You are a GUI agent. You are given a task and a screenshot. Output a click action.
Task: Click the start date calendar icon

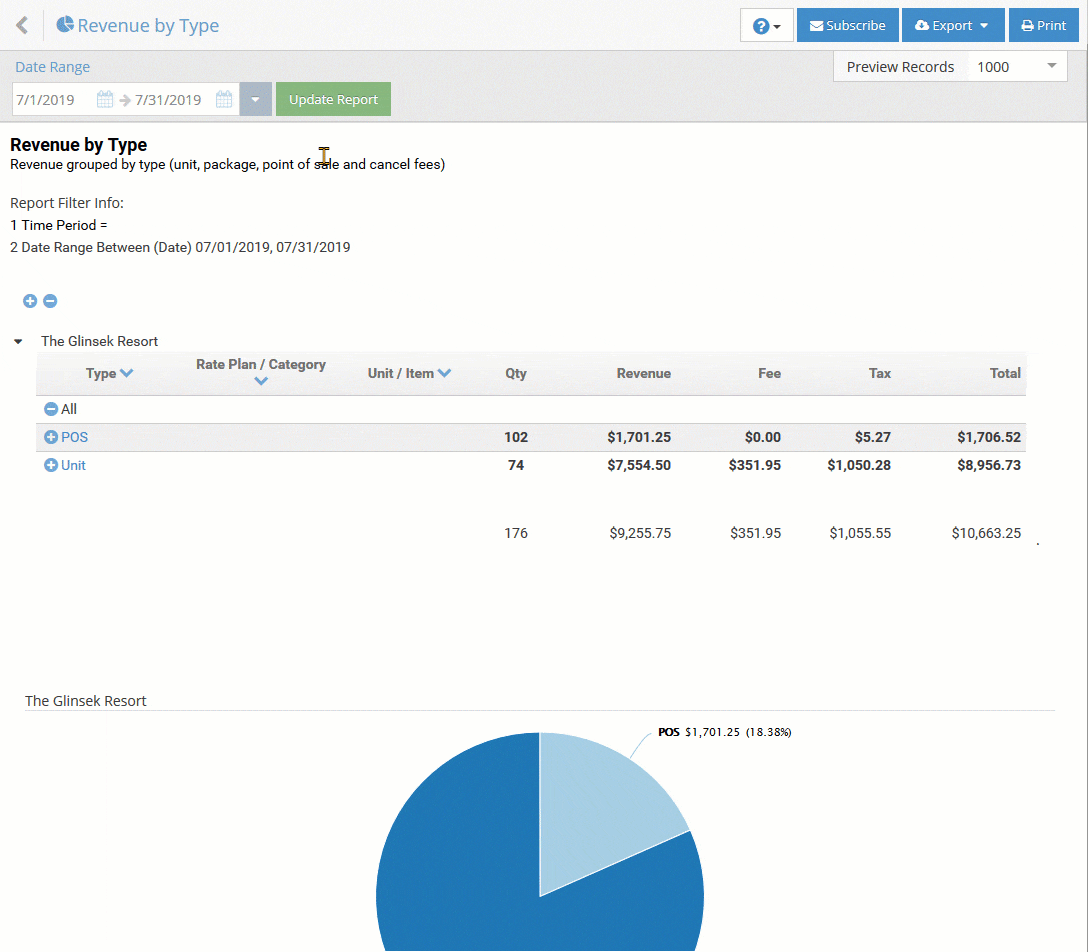coord(105,100)
